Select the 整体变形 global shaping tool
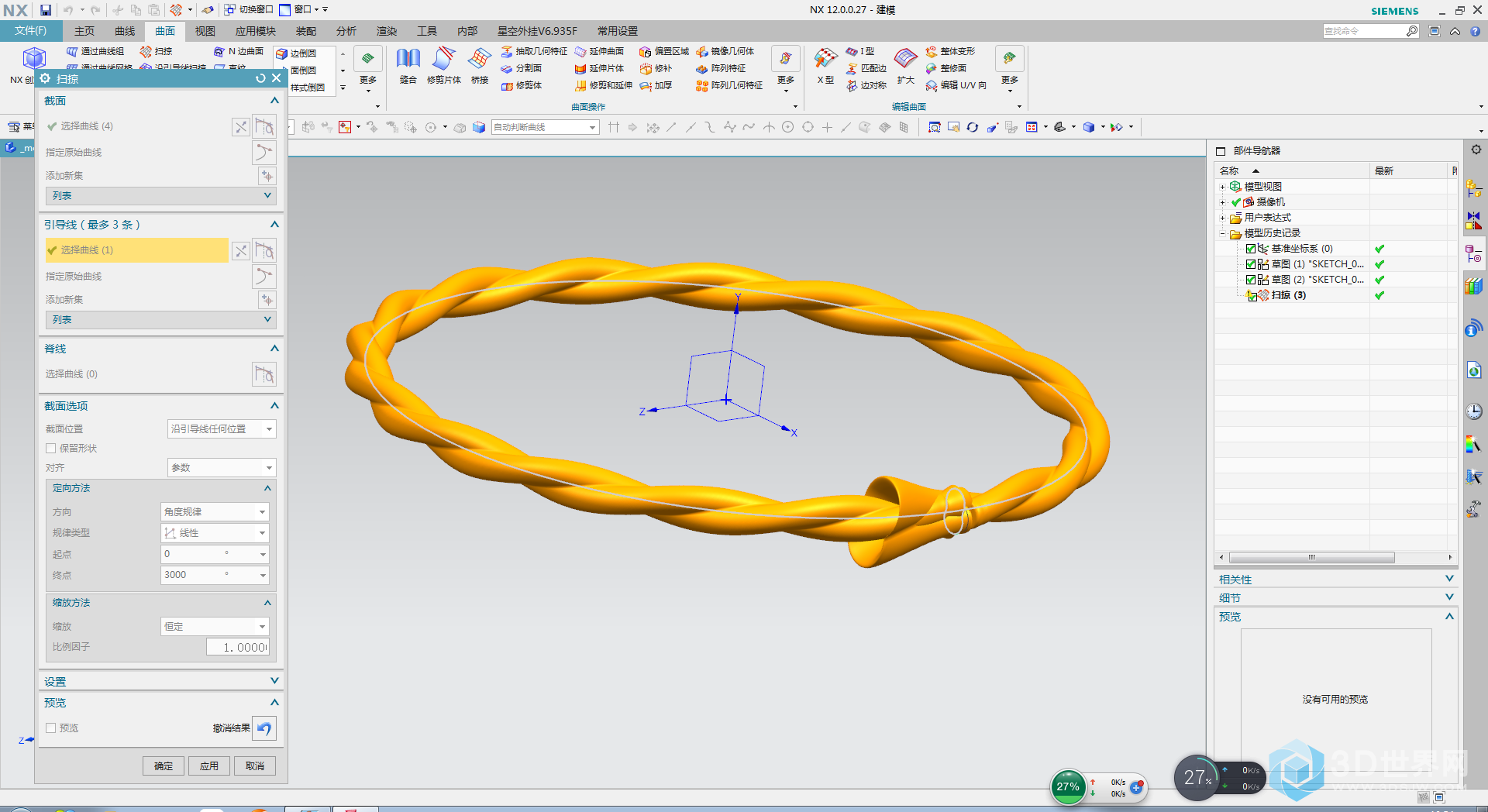 [x=950, y=51]
